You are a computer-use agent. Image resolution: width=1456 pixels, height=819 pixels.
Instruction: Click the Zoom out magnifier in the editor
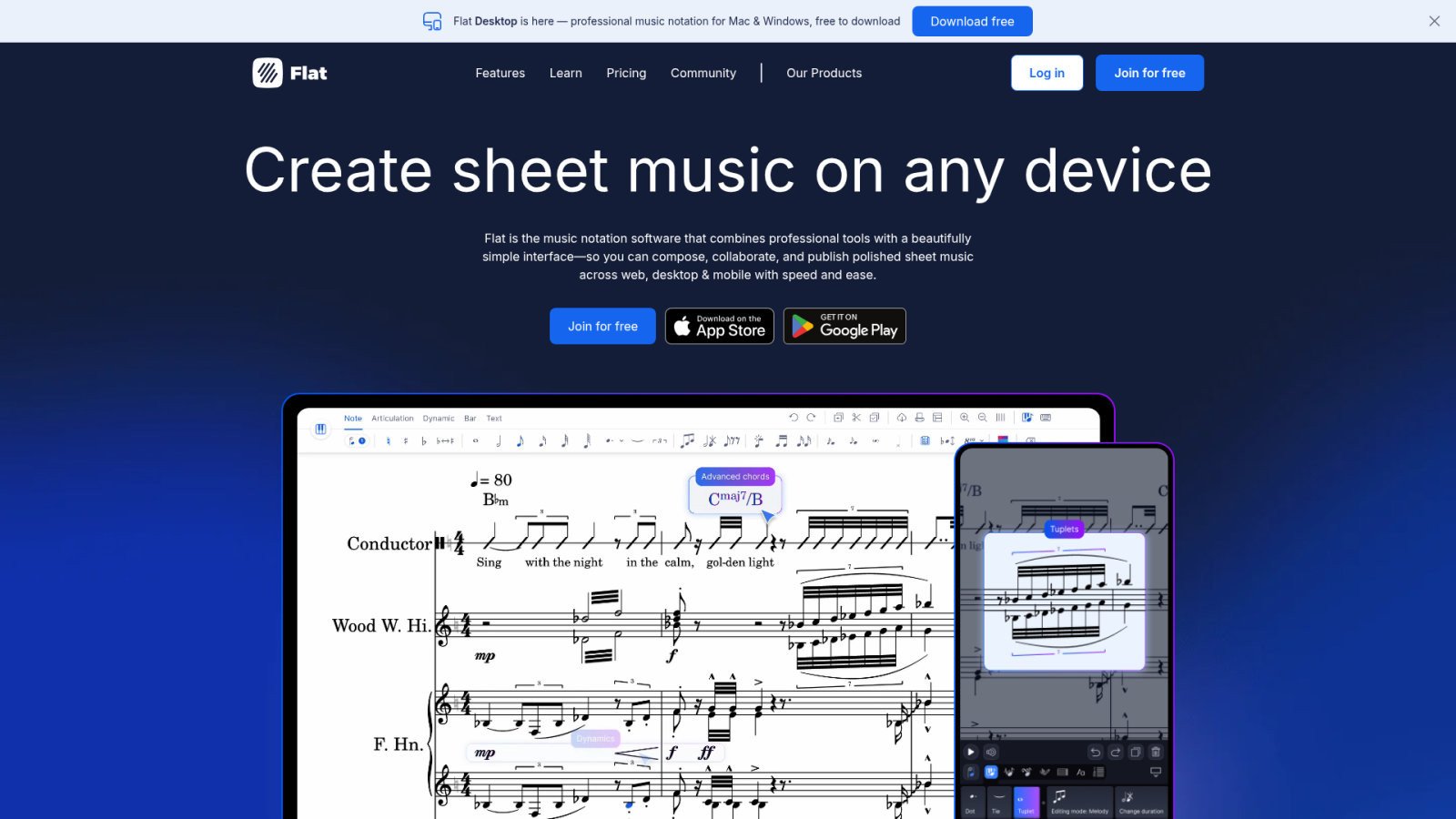(983, 418)
